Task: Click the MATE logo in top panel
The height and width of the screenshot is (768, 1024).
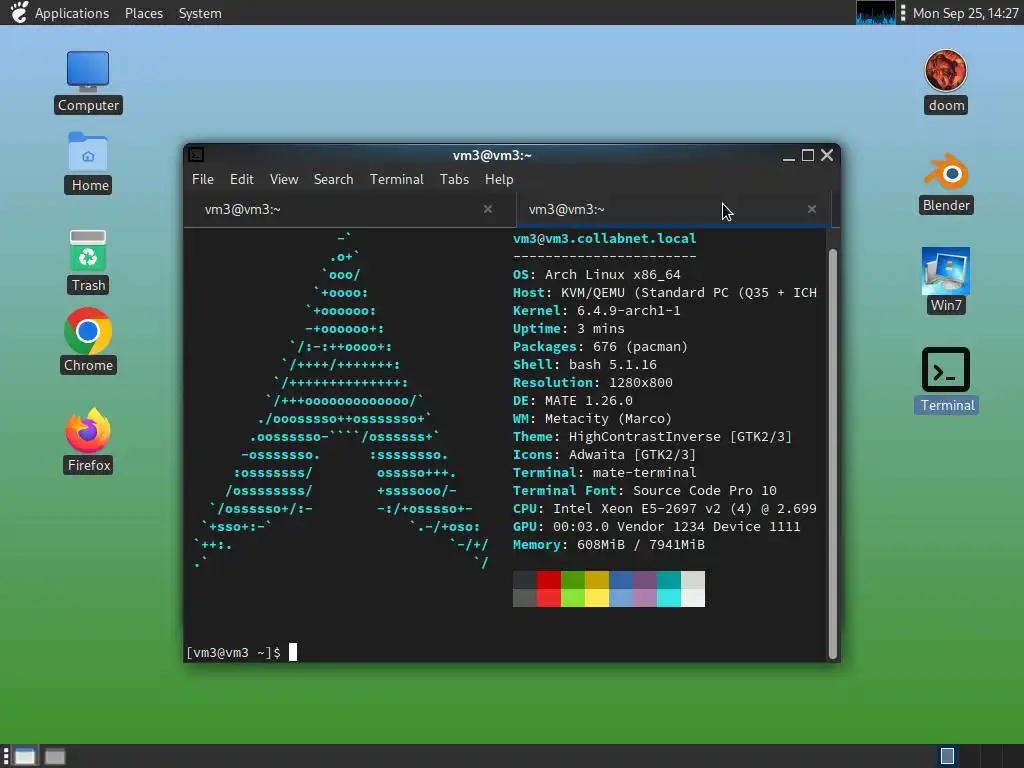Action: tap(19, 12)
